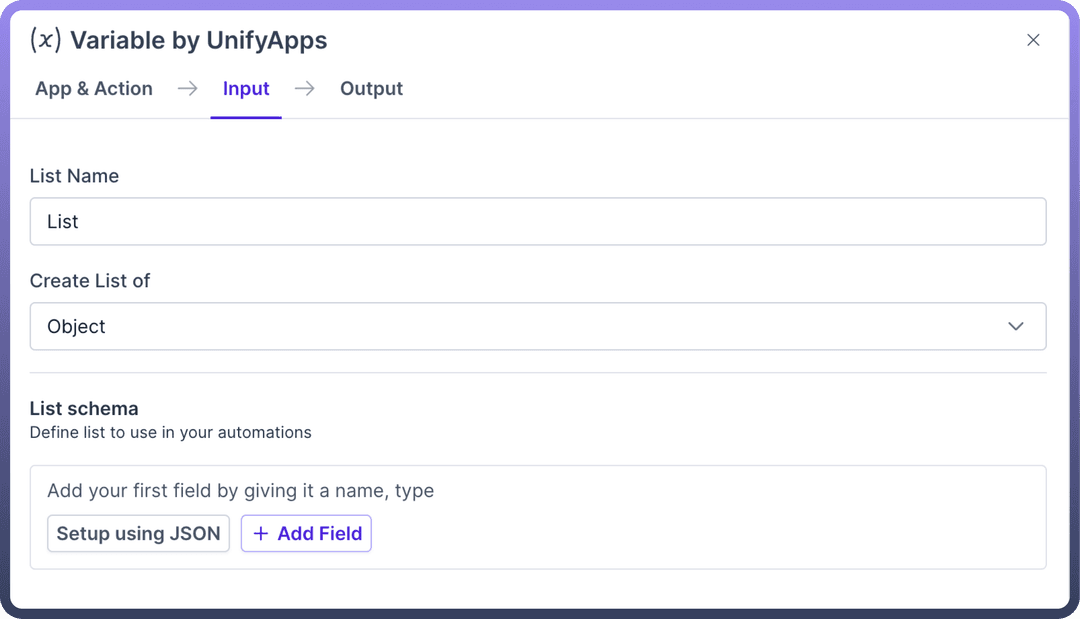Select the Input tab
This screenshot has height=619, width=1080.
(246, 89)
